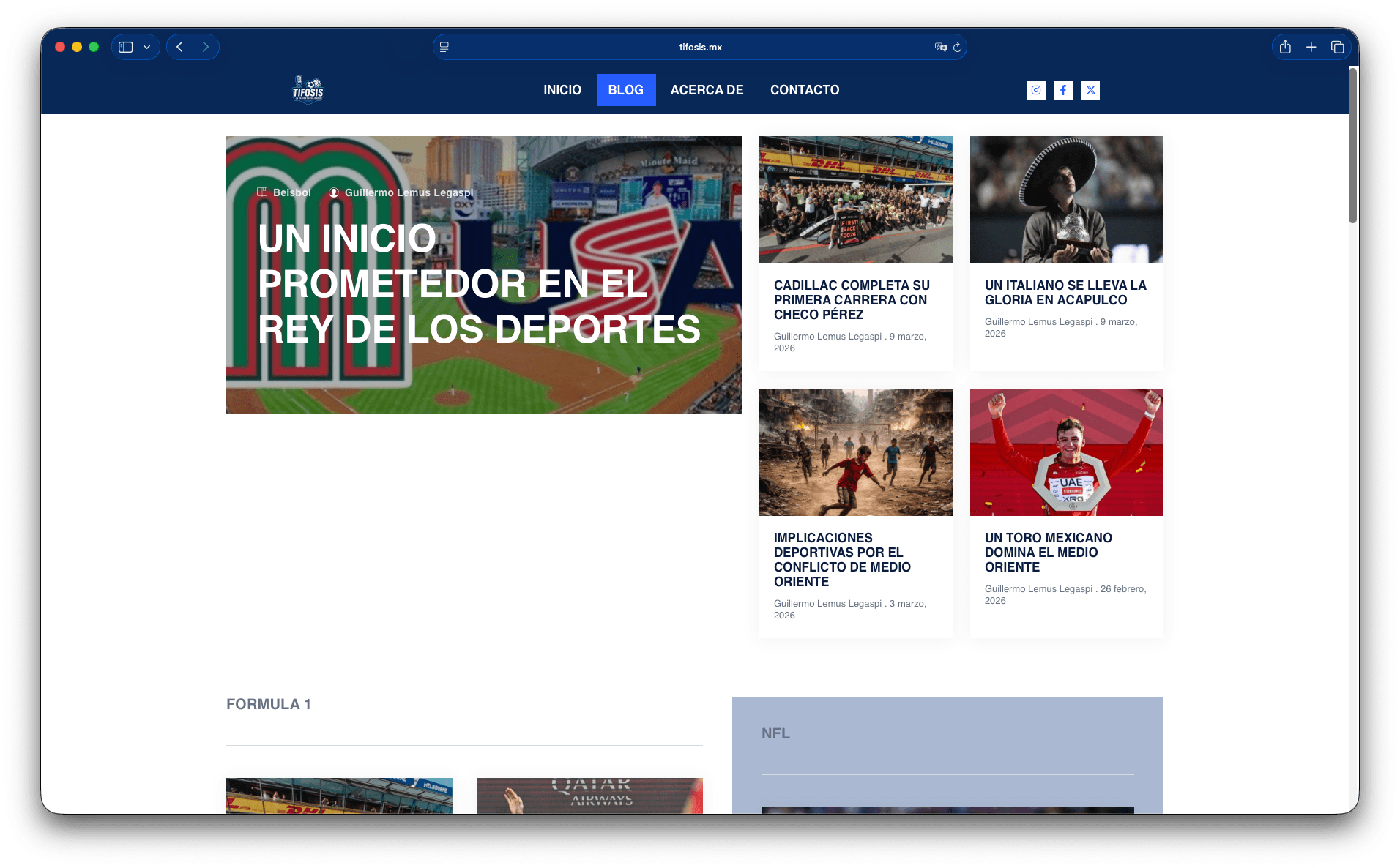Reload the page with refresh icon
The width and height of the screenshot is (1400, 868).
(x=957, y=47)
